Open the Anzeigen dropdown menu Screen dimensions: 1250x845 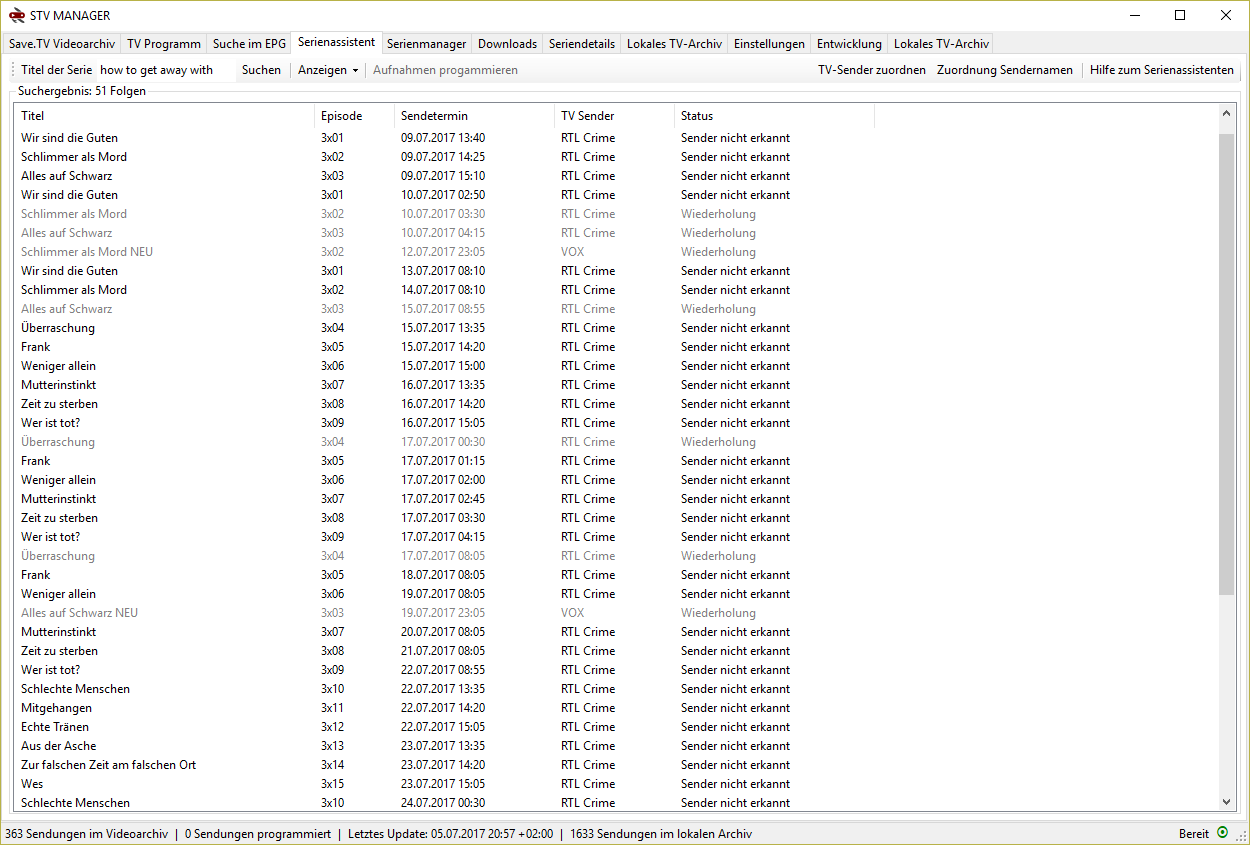(x=328, y=70)
